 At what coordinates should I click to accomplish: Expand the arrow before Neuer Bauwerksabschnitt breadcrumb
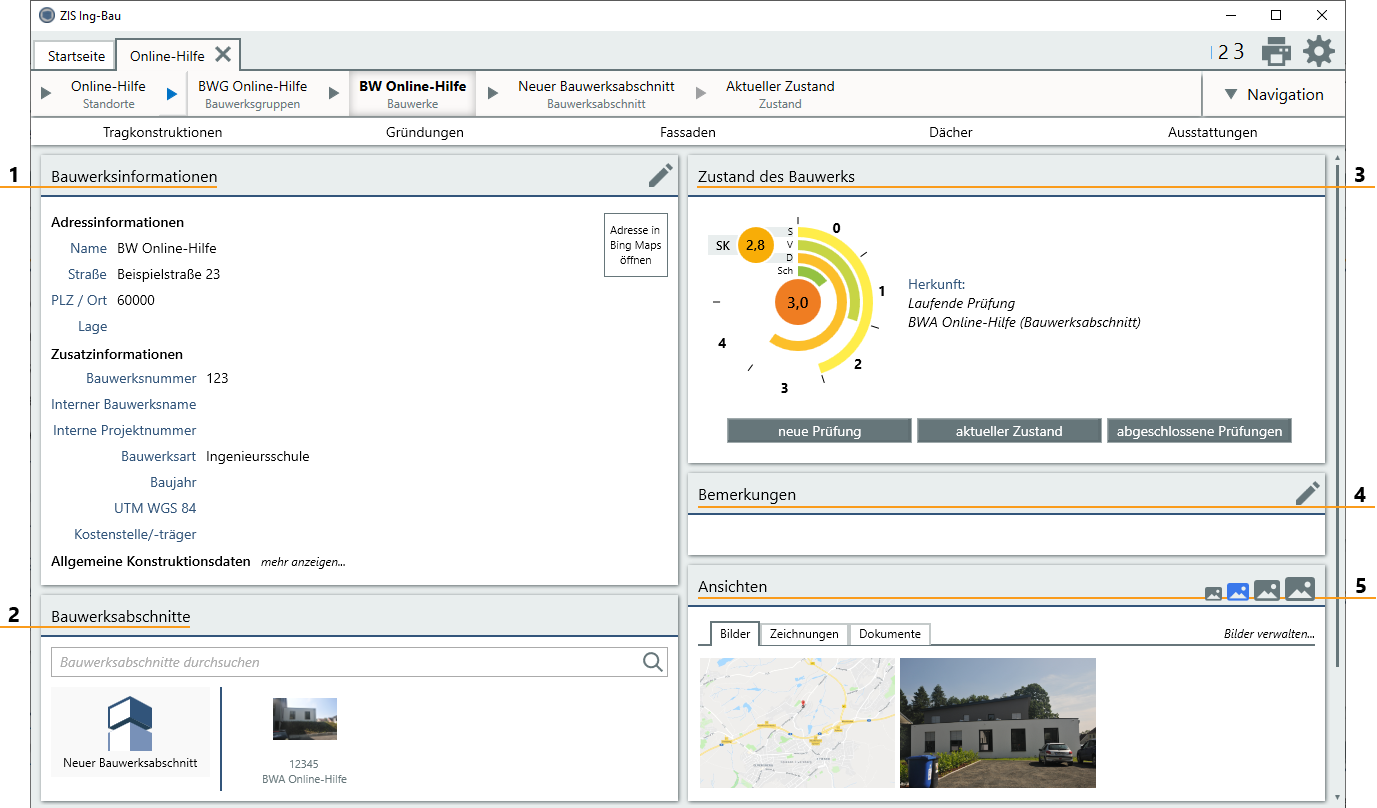pyautogui.click(x=492, y=93)
